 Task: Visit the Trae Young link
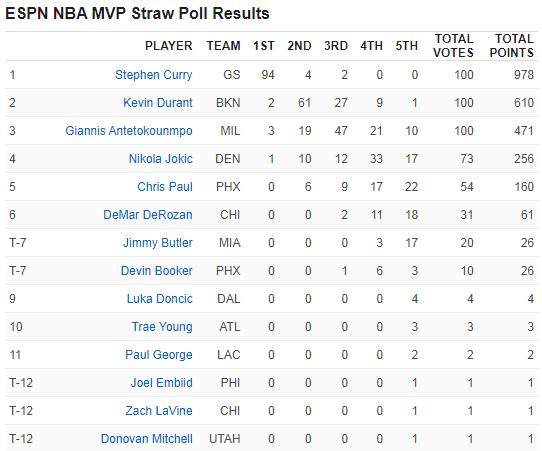coord(162,327)
